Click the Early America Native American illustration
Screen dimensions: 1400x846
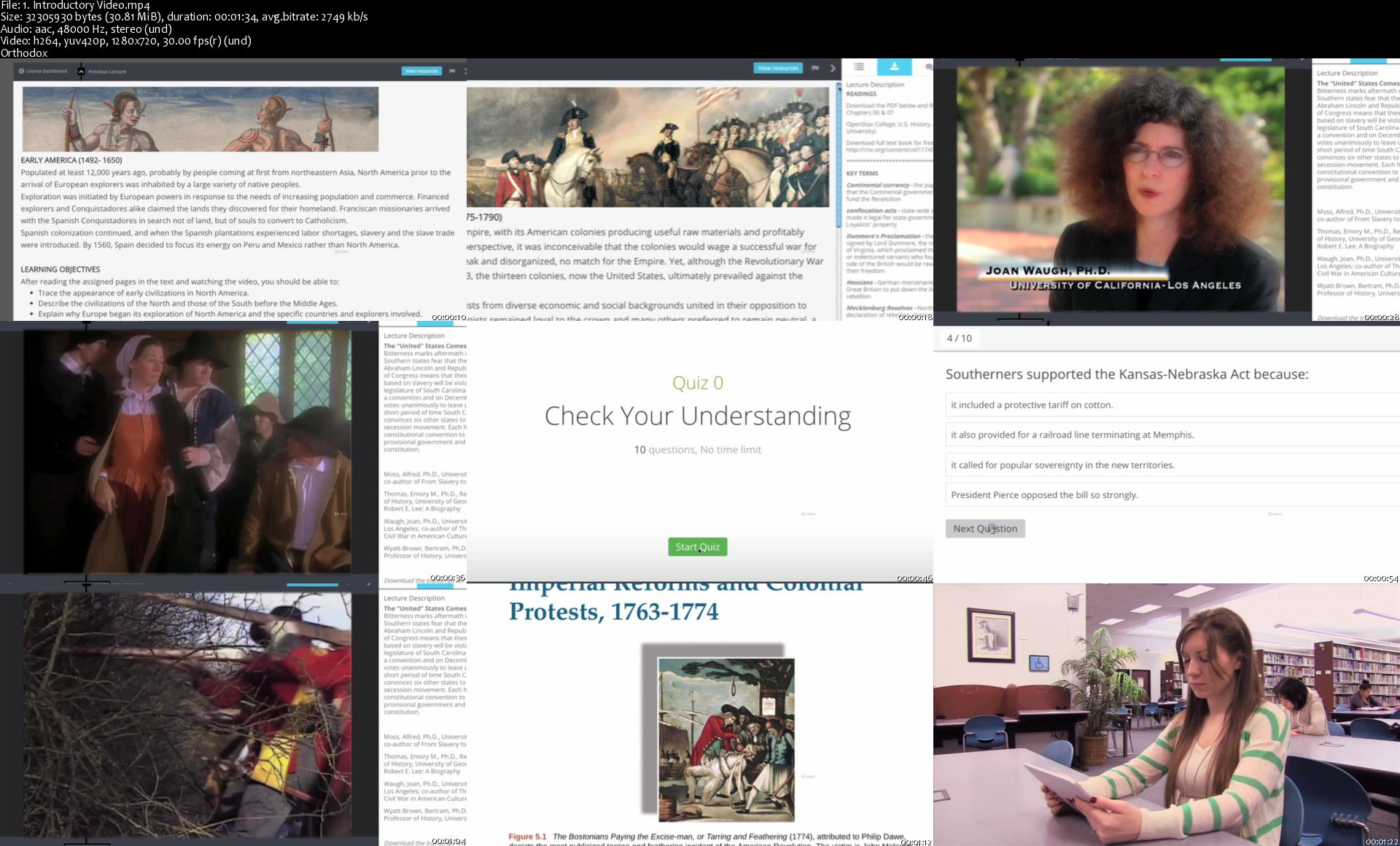pyautogui.click(x=201, y=119)
